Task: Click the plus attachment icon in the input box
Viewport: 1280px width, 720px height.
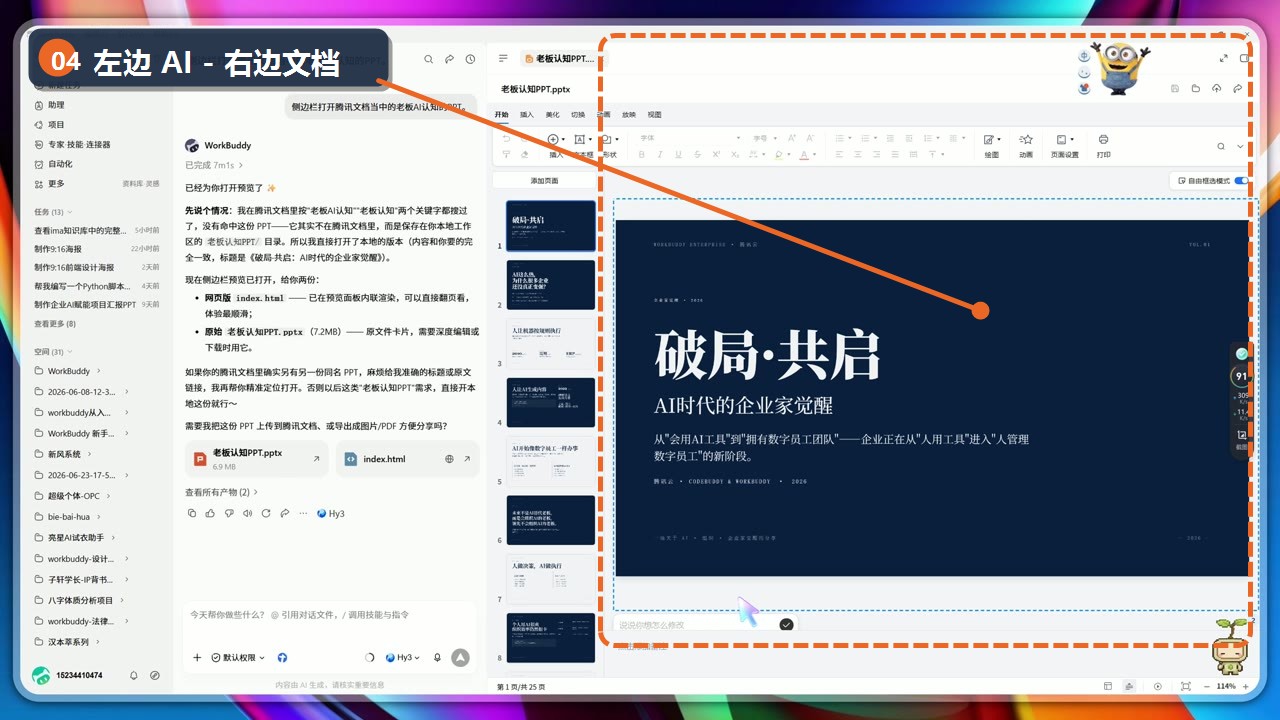Action: click(197, 657)
